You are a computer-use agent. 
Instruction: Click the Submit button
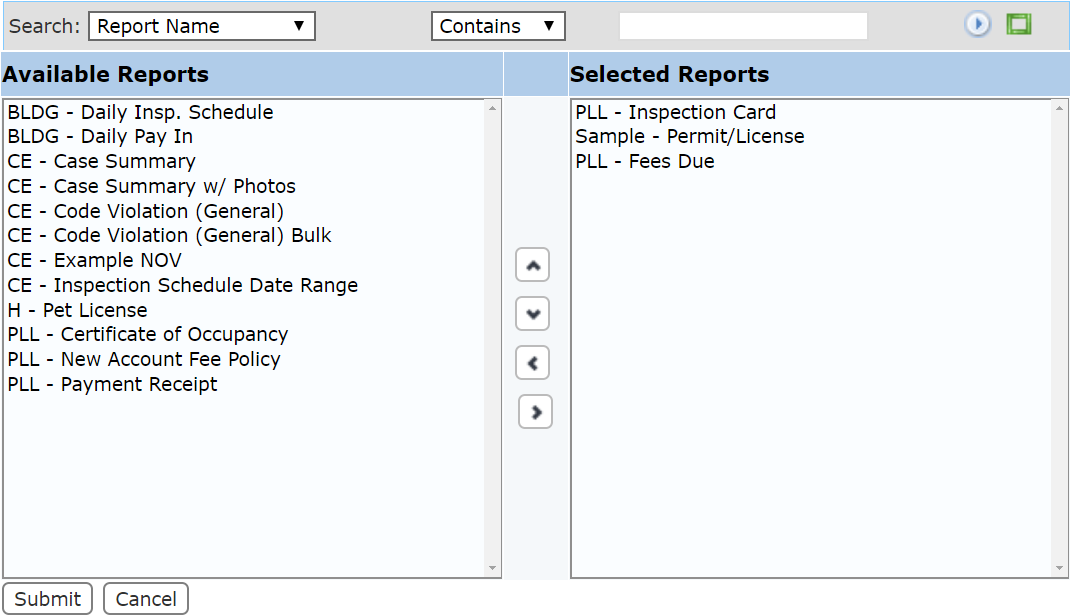coord(48,599)
